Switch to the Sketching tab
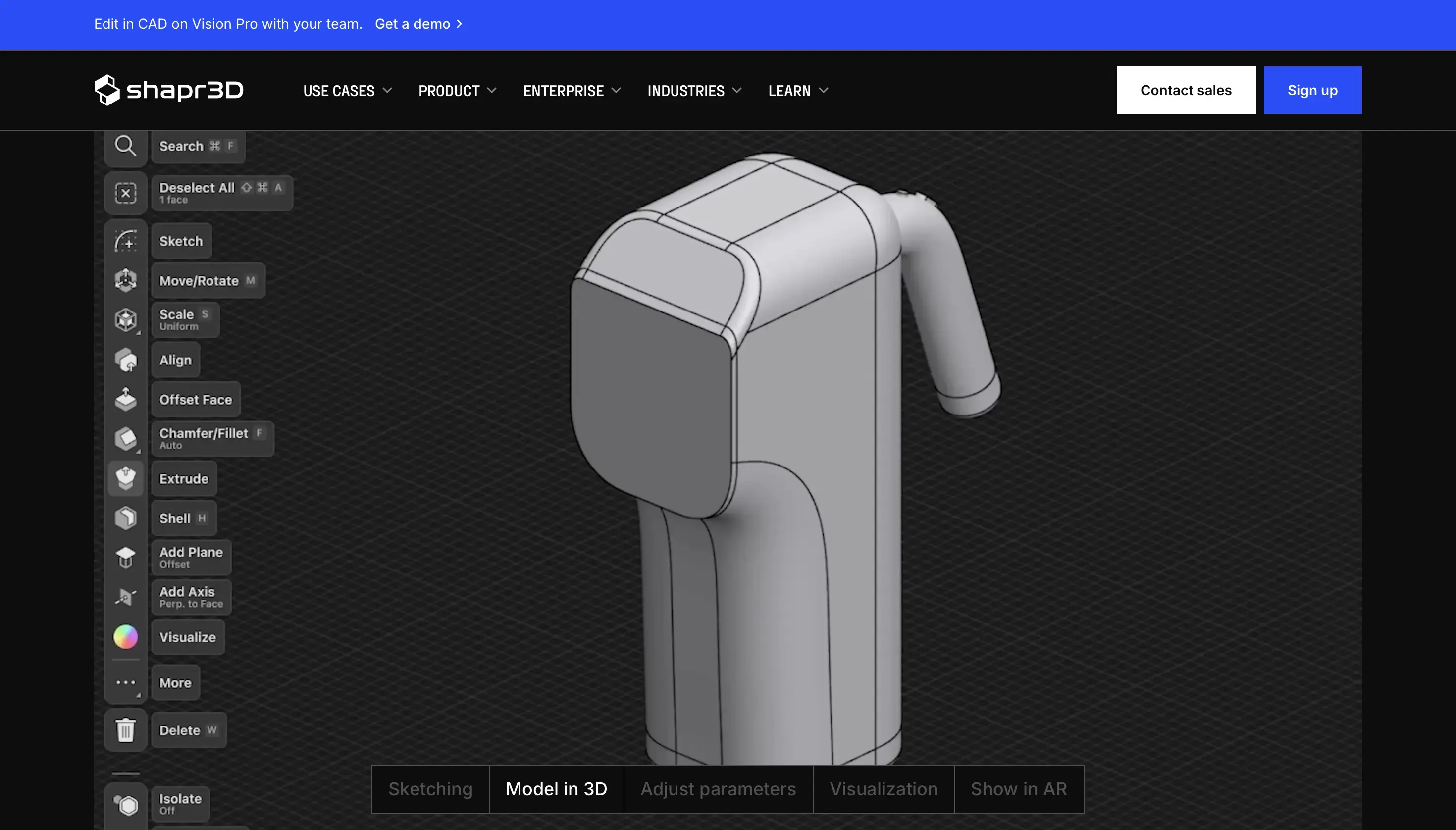Image resolution: width=1456 pixels, height=830 pixels. click(x=430, y=788)
